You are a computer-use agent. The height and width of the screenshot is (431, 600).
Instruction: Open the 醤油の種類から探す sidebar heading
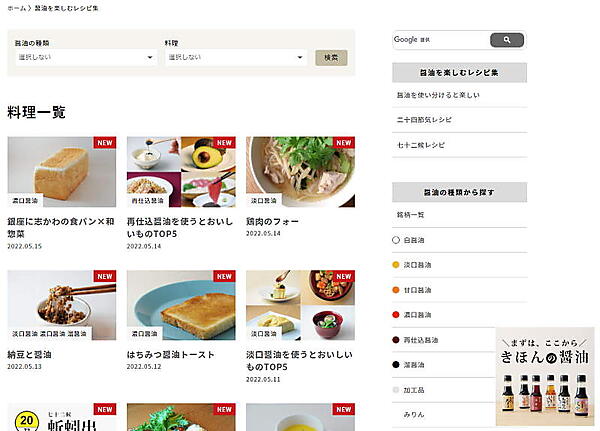pos(459,192)
